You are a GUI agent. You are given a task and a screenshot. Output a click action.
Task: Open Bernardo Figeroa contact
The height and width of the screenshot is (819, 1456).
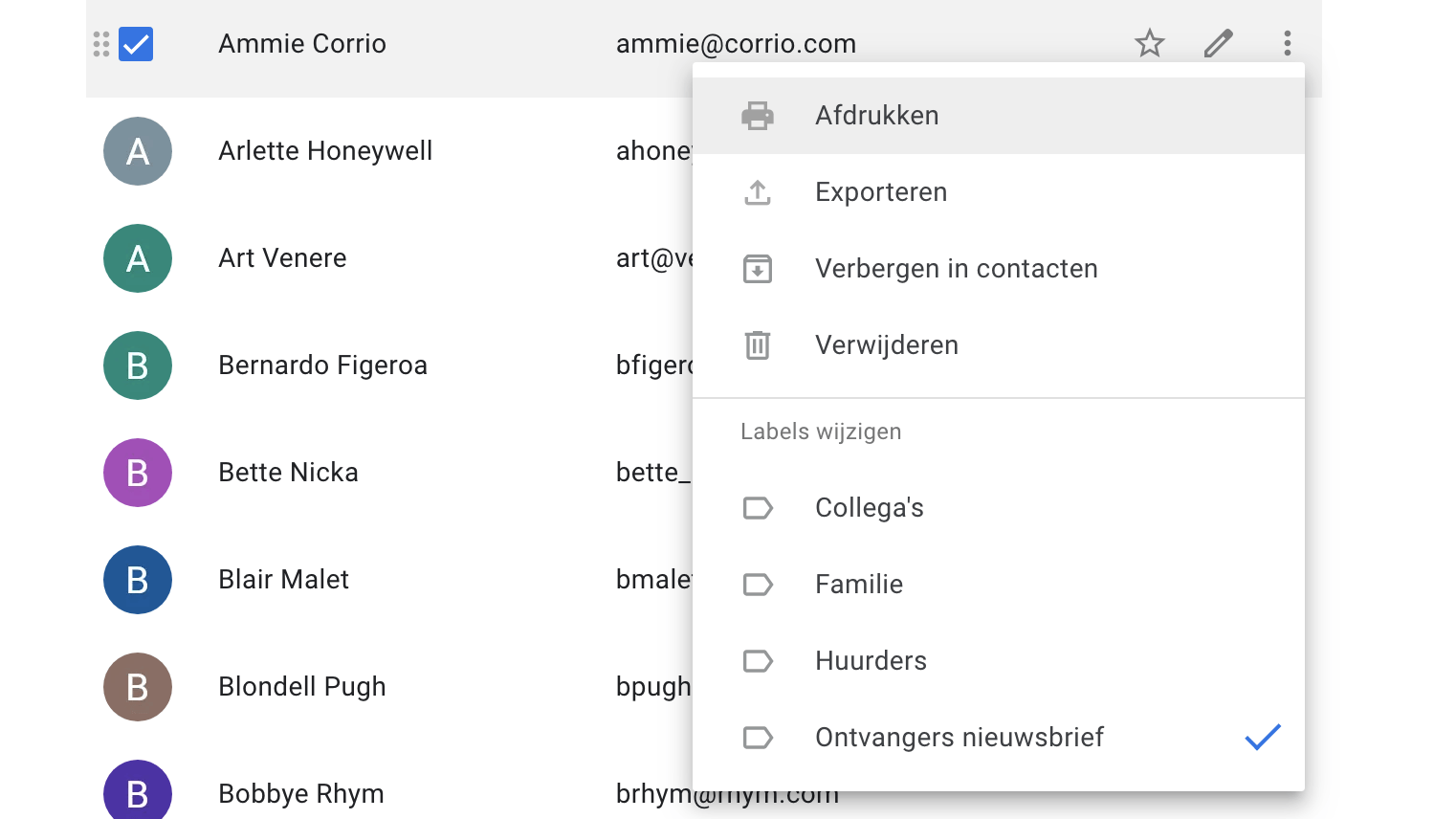(x=322, y=365)
